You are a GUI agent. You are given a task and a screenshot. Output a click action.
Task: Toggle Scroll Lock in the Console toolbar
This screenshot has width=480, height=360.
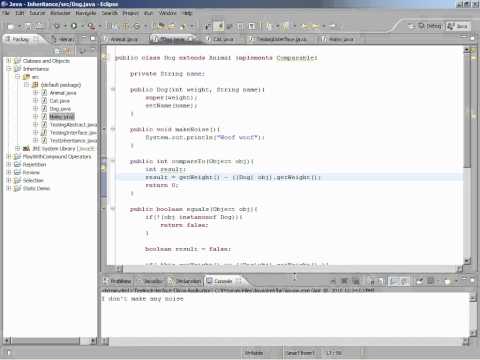(x=381, y=282)
